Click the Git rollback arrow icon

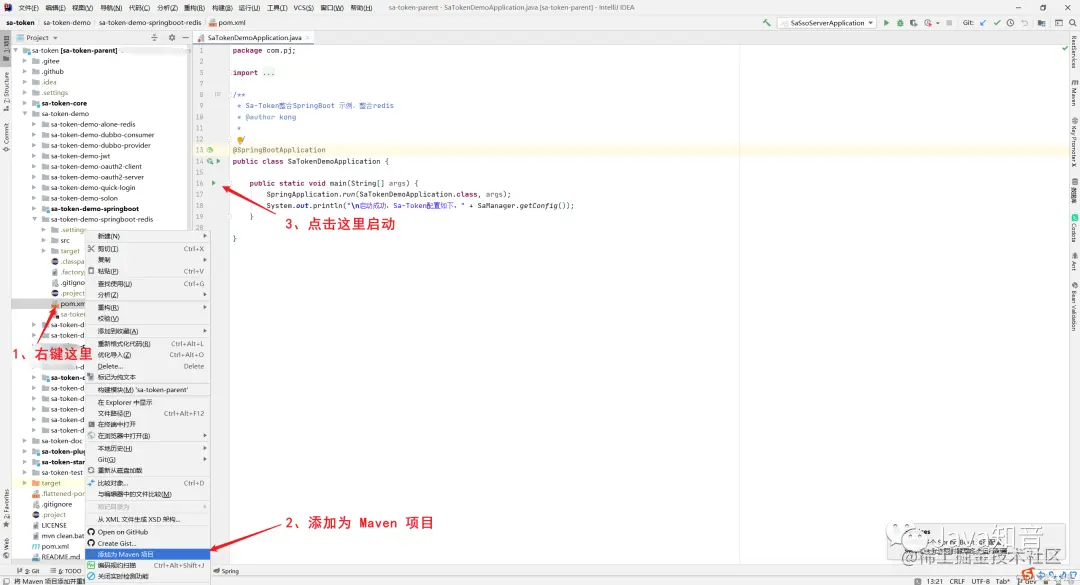tap(1024, 23)
